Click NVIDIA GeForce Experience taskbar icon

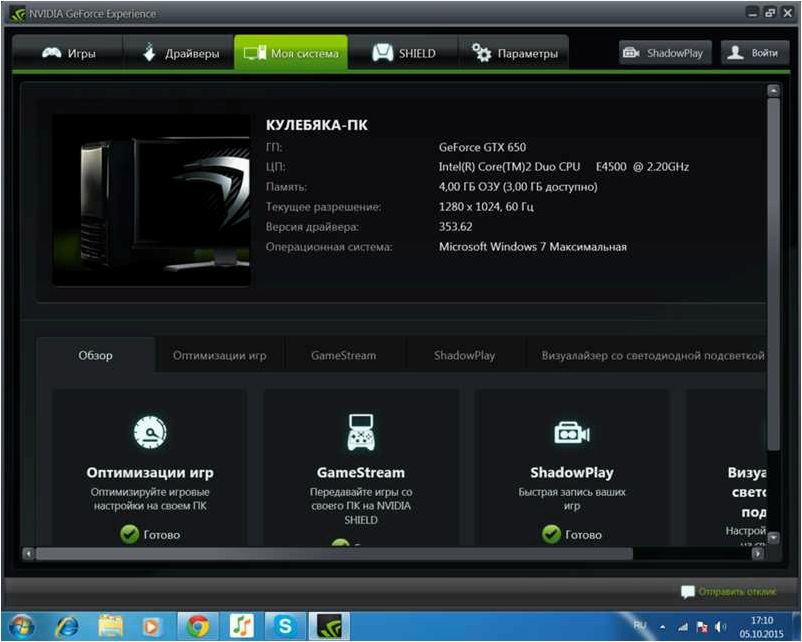(328, 627)
